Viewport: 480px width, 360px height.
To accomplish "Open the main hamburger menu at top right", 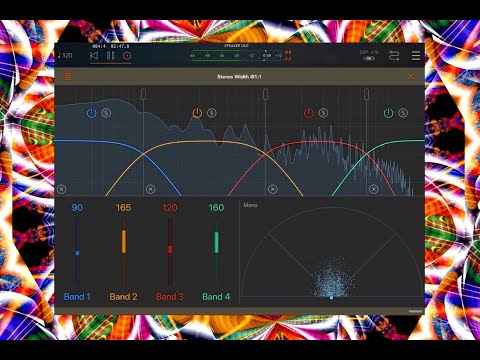I will tap(416, 56).
